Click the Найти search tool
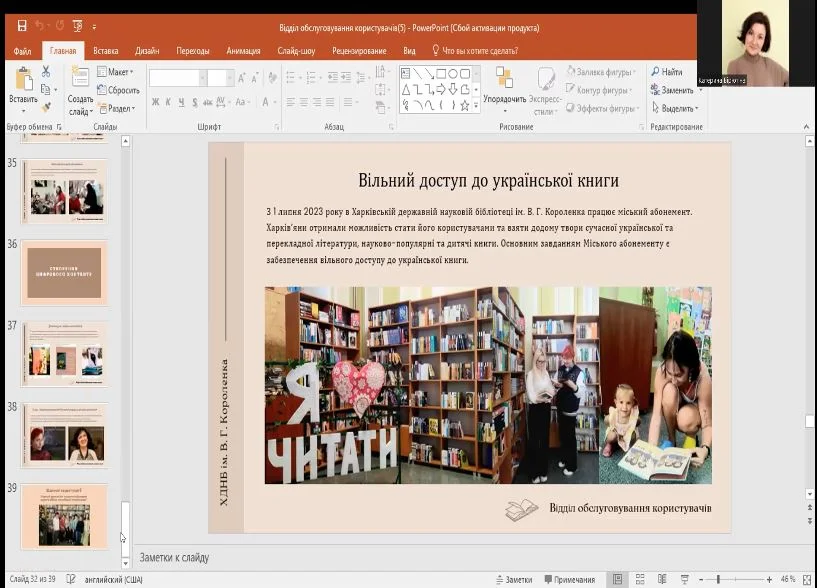The image size is (817, 588). tap(667, 72)
